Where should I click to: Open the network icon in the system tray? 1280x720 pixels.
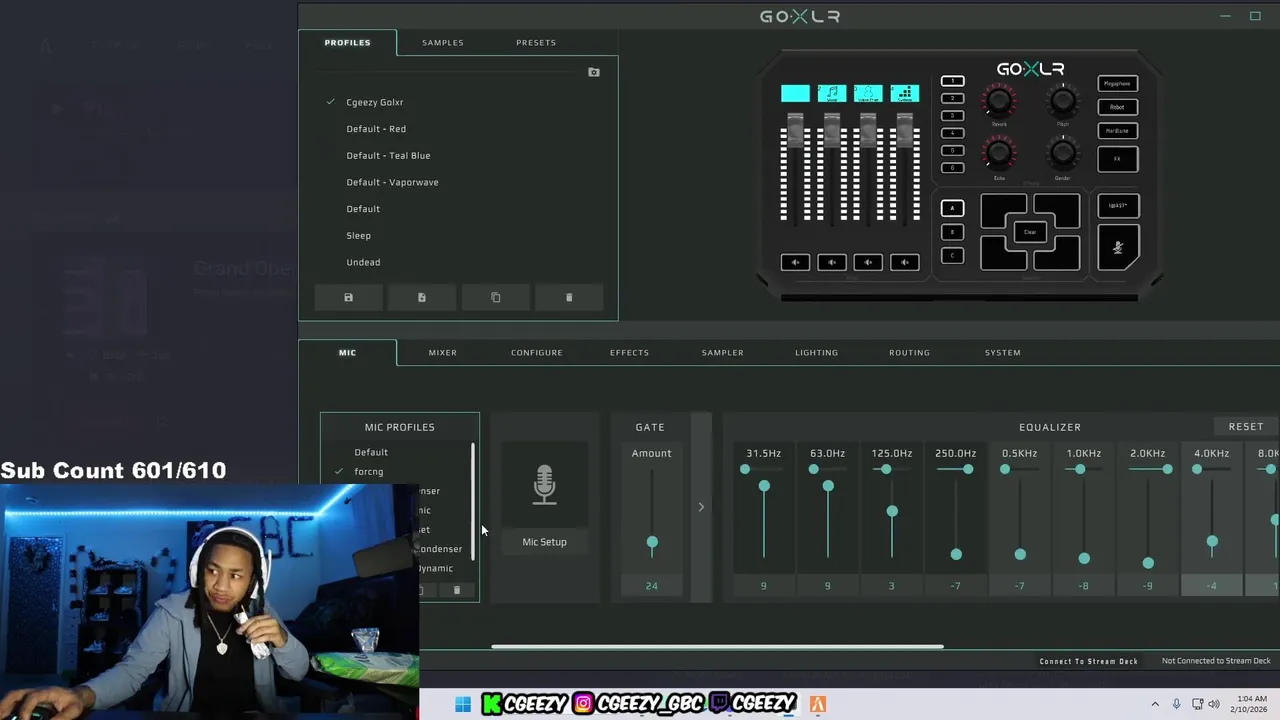click(x=1196, y=704)
